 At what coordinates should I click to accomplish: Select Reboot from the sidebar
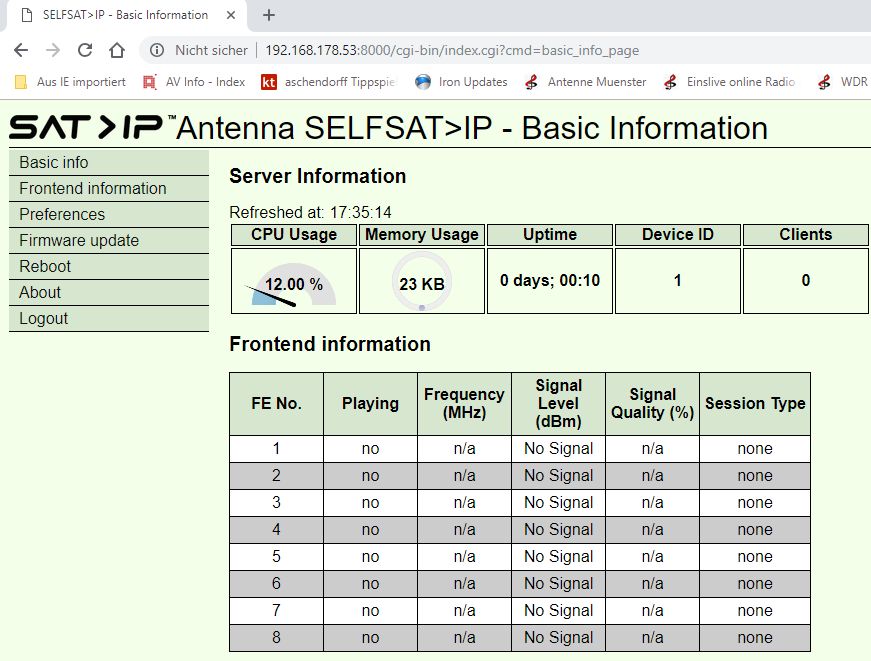(45, 266)
